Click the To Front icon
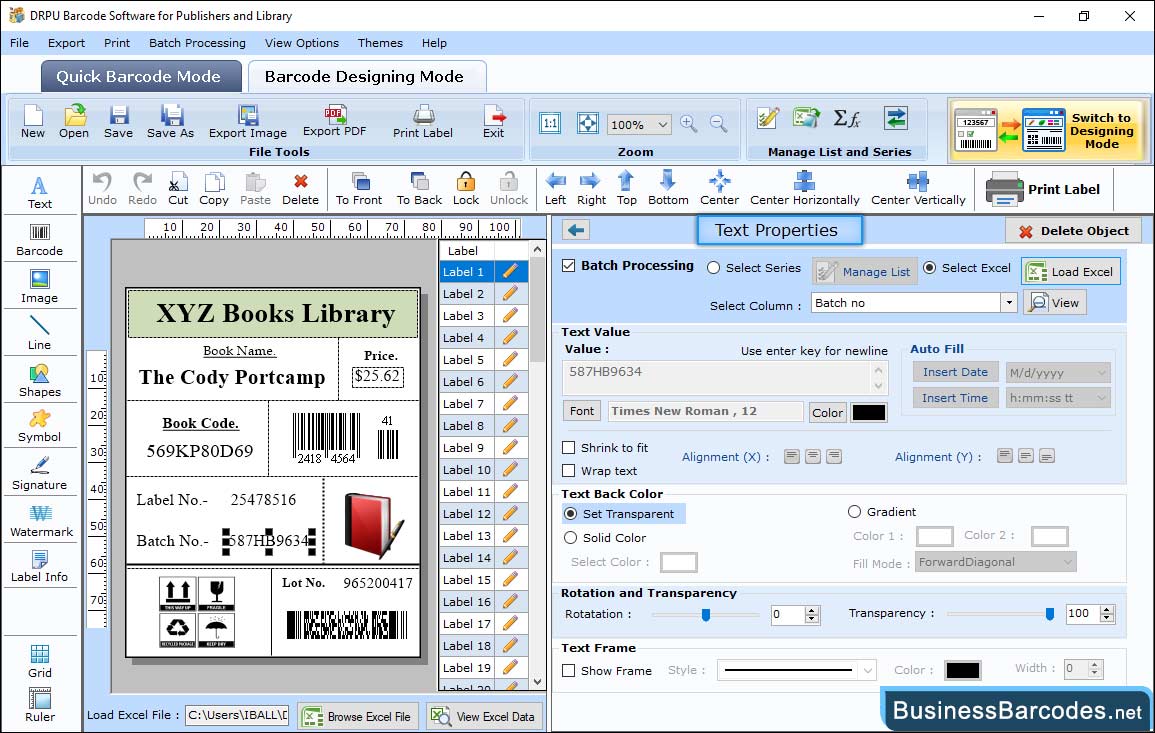Image resolution: width=1155 pixels, height=733 pixels. (359, 189)
